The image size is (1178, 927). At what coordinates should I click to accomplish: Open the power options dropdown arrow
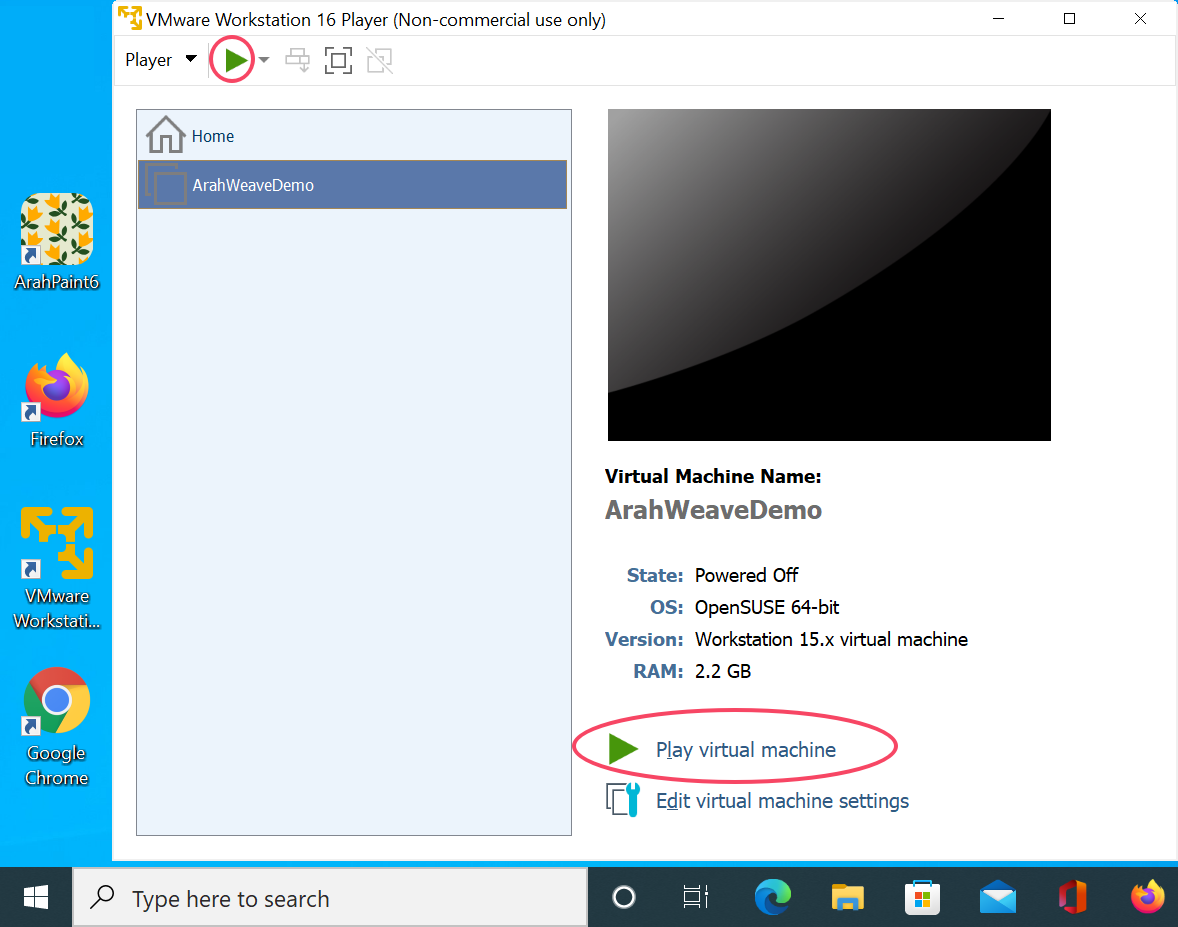point(264,60)
